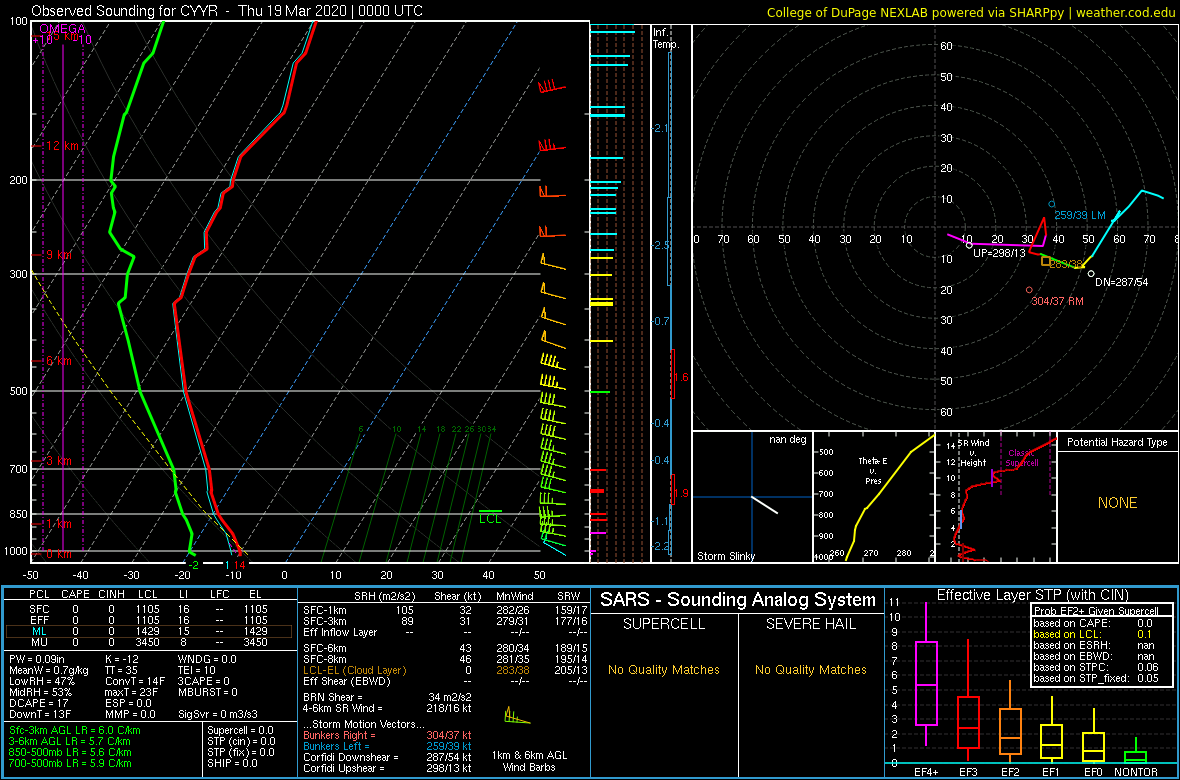Click the Bunkers Left storm motion line

pos(387,746)
